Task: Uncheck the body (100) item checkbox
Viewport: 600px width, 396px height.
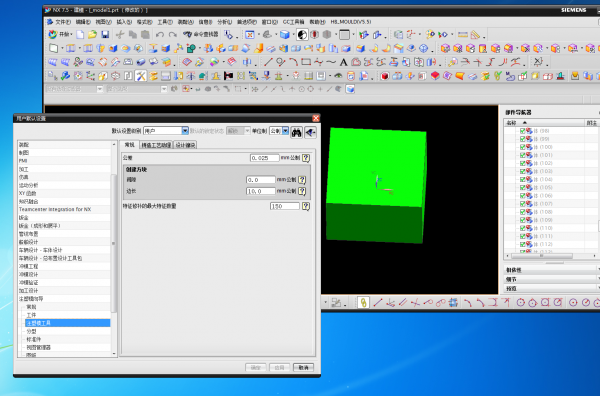Action: (522, 147)
